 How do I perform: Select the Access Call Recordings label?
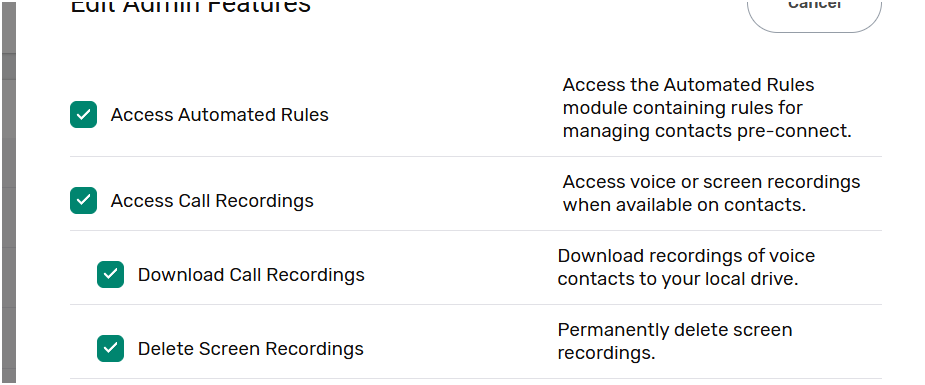pos(212,200)
